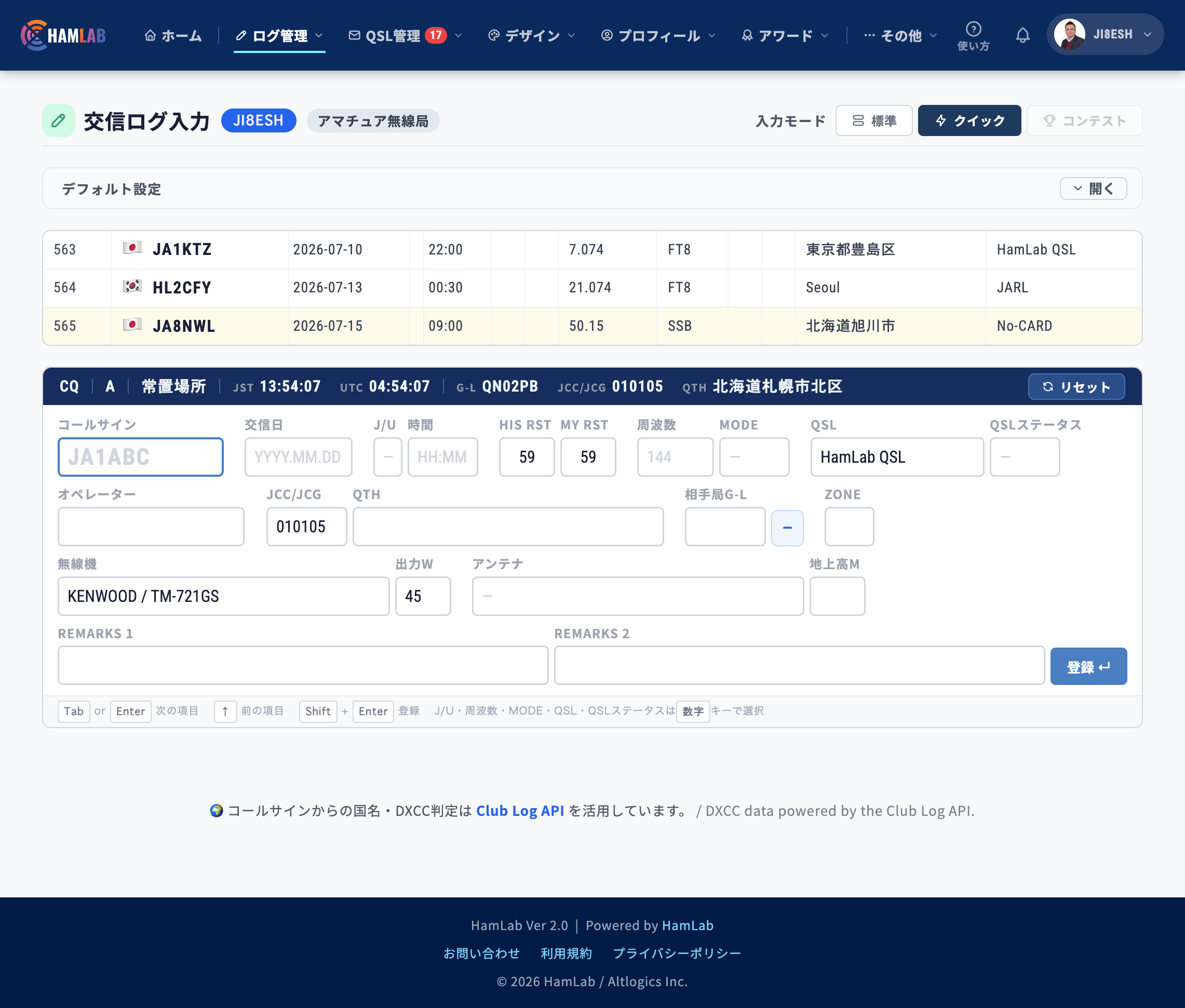Open the プライバシーポリシー link
This screenshot has width=1185, height=1008.
pos(677,953)
